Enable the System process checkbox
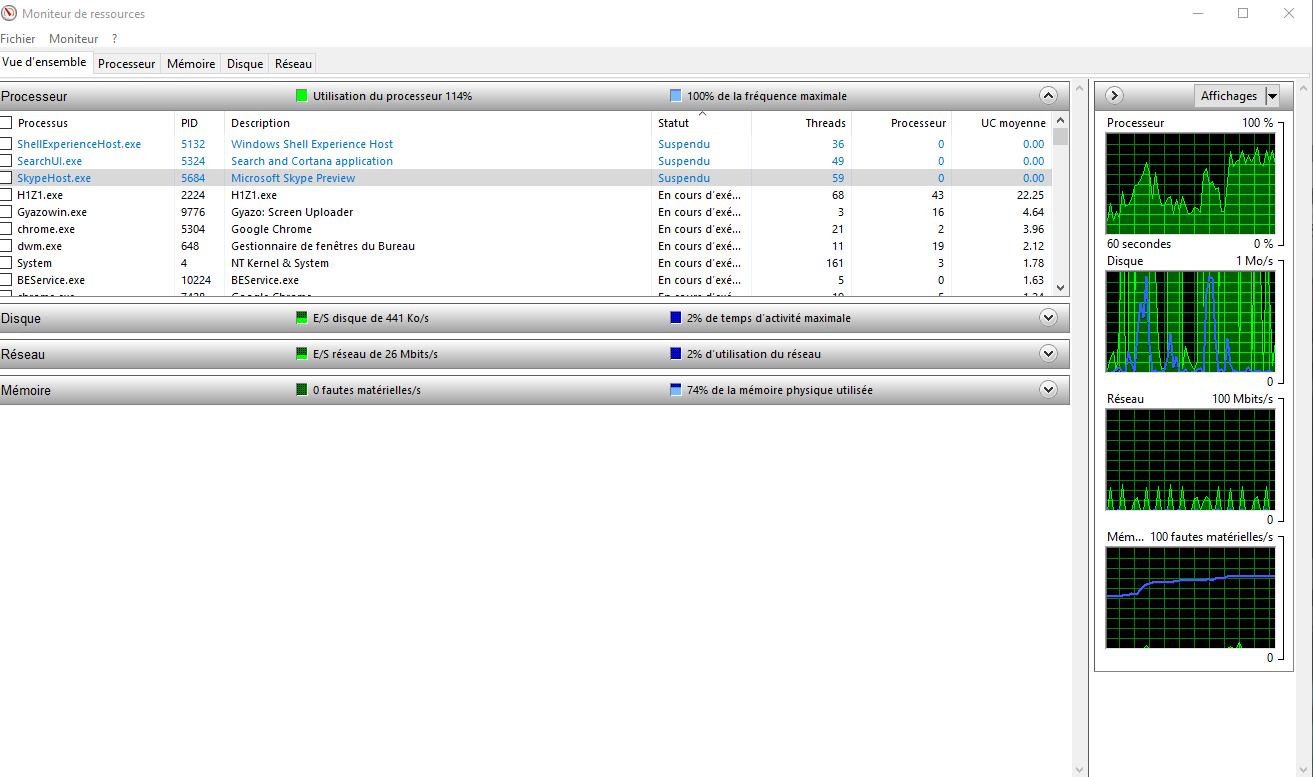Screen dimensions: 1313x777 7,263
